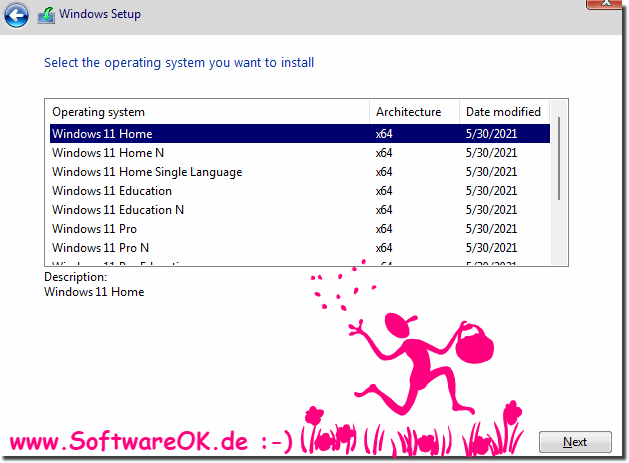Select Windows 11 Home row

pyautogui.click(x=300, y=134)
